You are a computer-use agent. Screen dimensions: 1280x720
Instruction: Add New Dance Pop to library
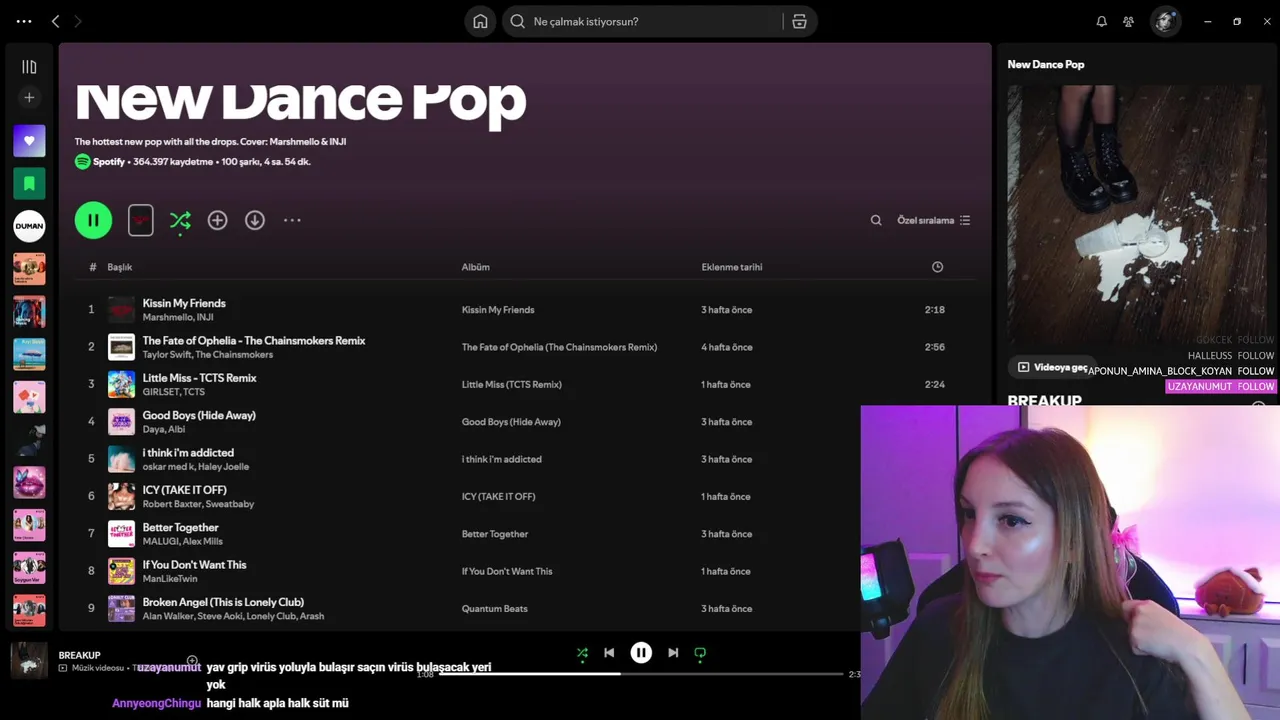tap(217, 220)
